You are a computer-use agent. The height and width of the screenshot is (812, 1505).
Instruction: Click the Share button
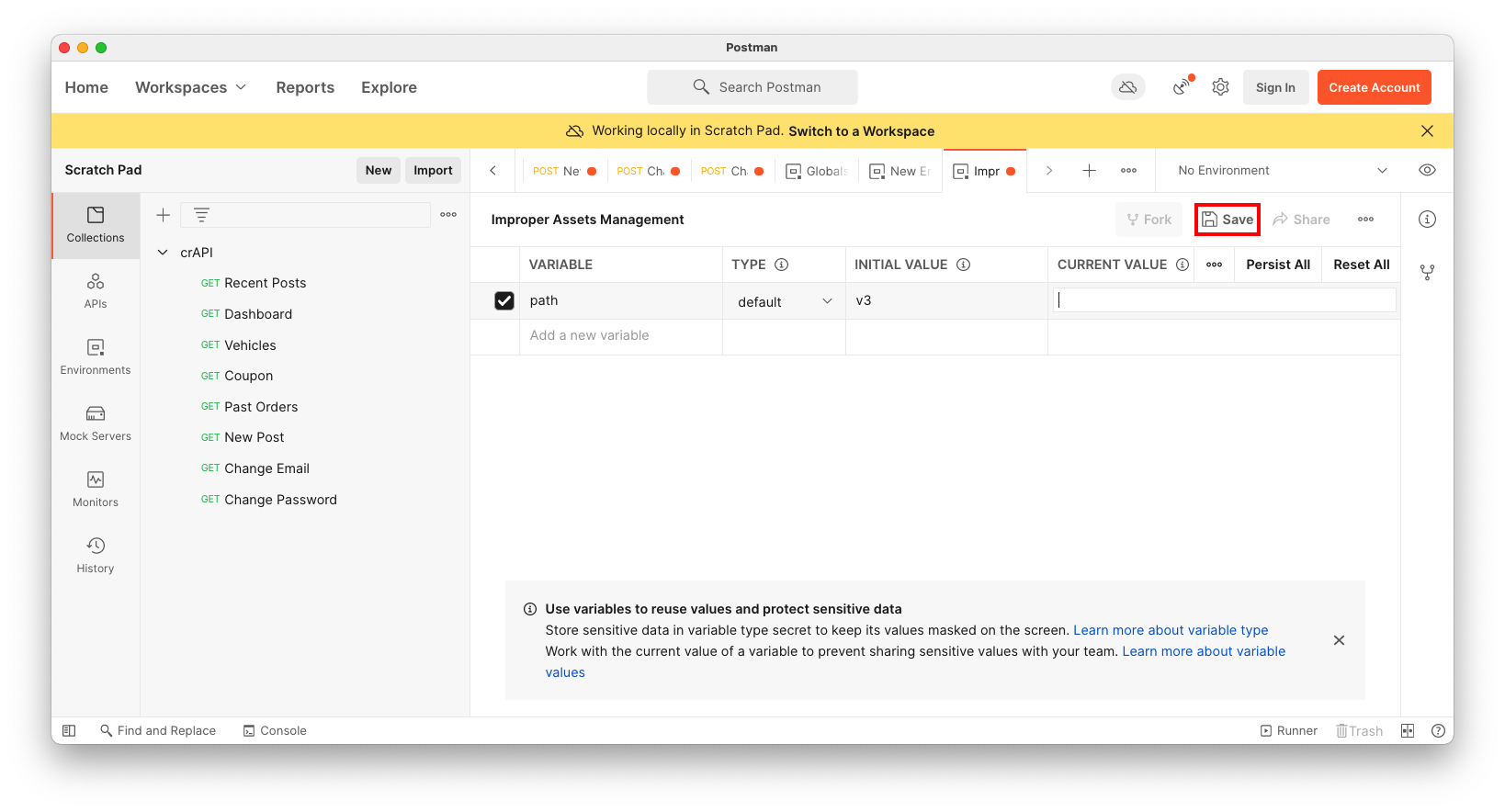1301,220
